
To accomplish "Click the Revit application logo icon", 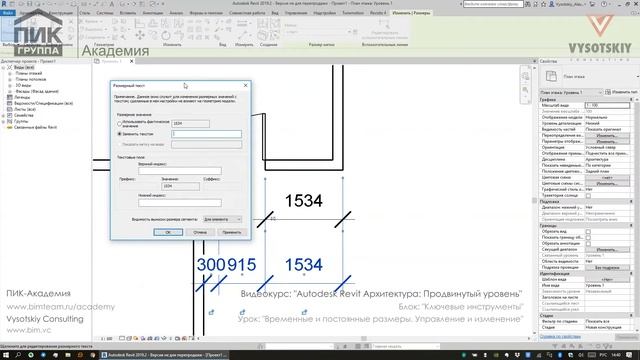I will 4,4.
